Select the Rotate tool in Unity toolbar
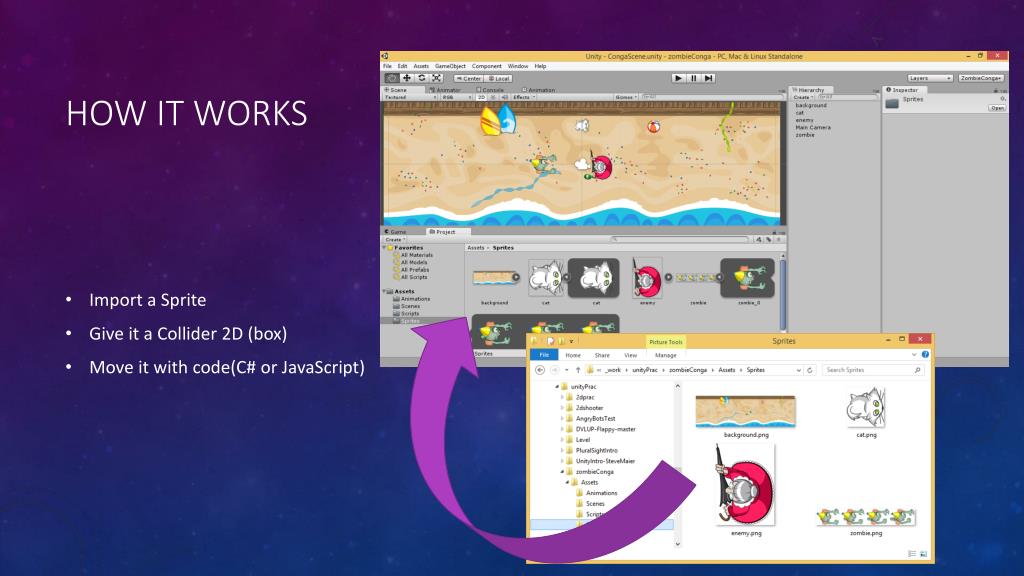Viewport: 1024px width, 576px height. (421, 78)
